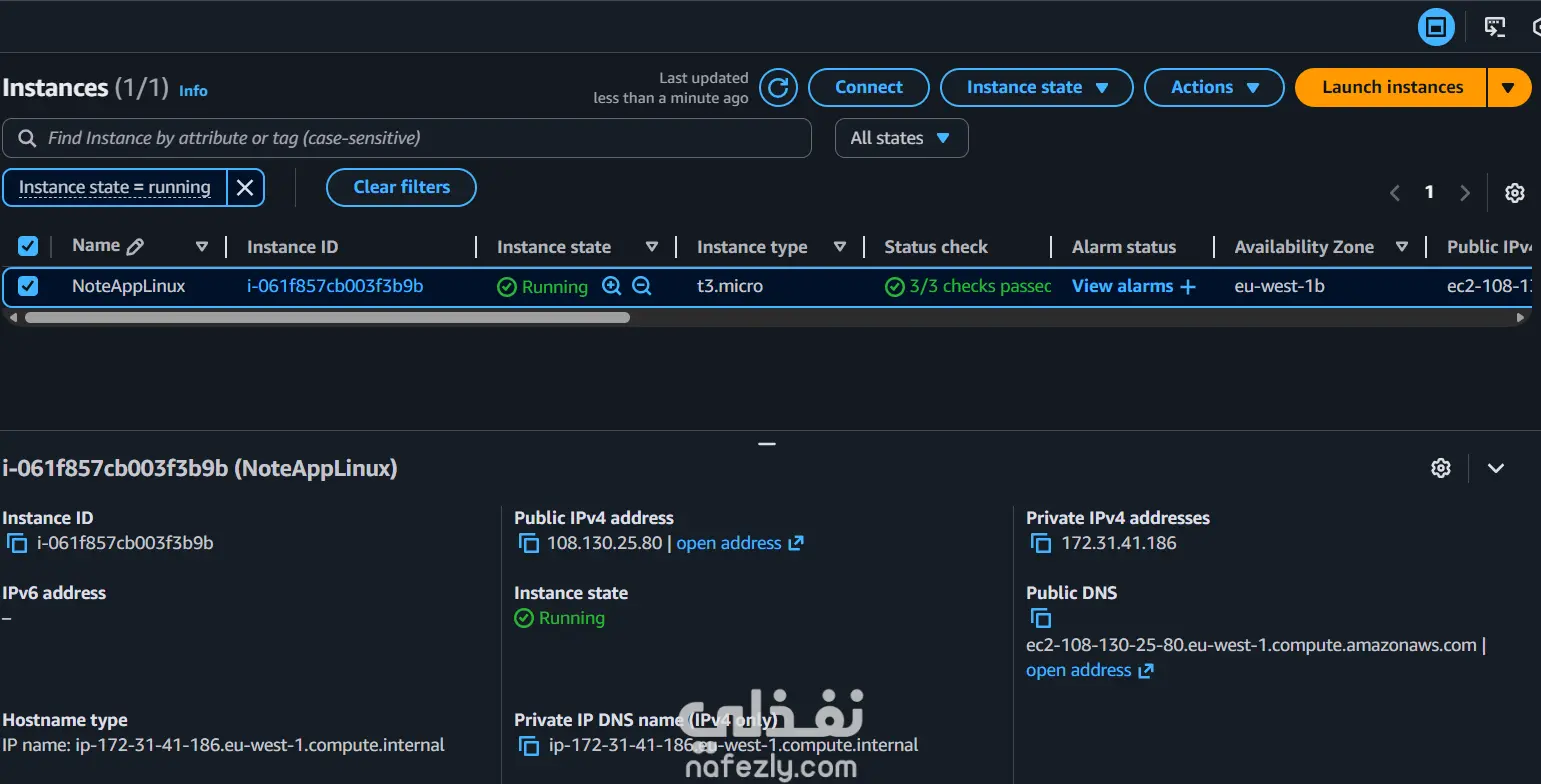Click zoom-in filter icon beside Running
This screenshot has height=784, width=1541.
pyautogui.click(x=612, y=286)
